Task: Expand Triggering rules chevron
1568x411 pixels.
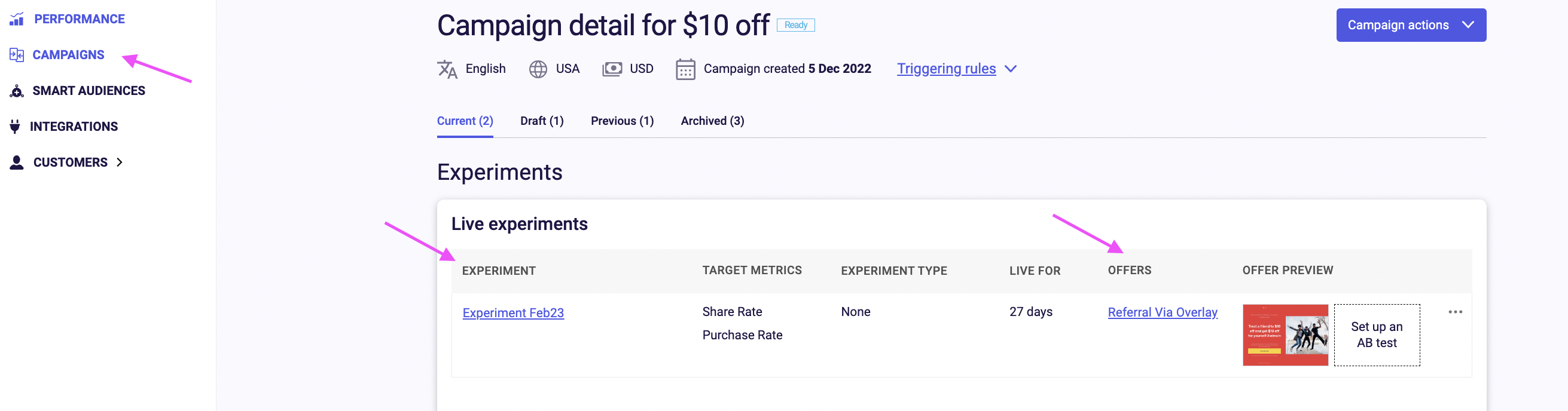Action: coord(1010,69)
